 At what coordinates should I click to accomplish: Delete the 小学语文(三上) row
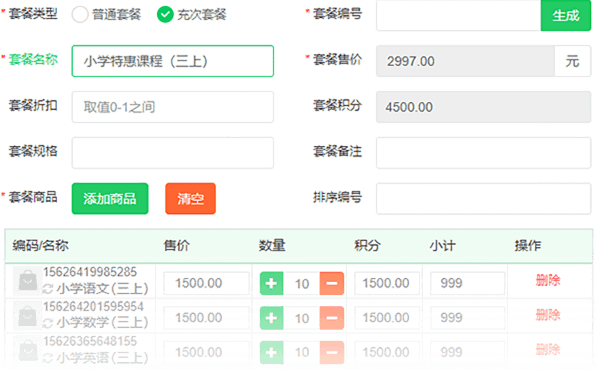point(548,281)
